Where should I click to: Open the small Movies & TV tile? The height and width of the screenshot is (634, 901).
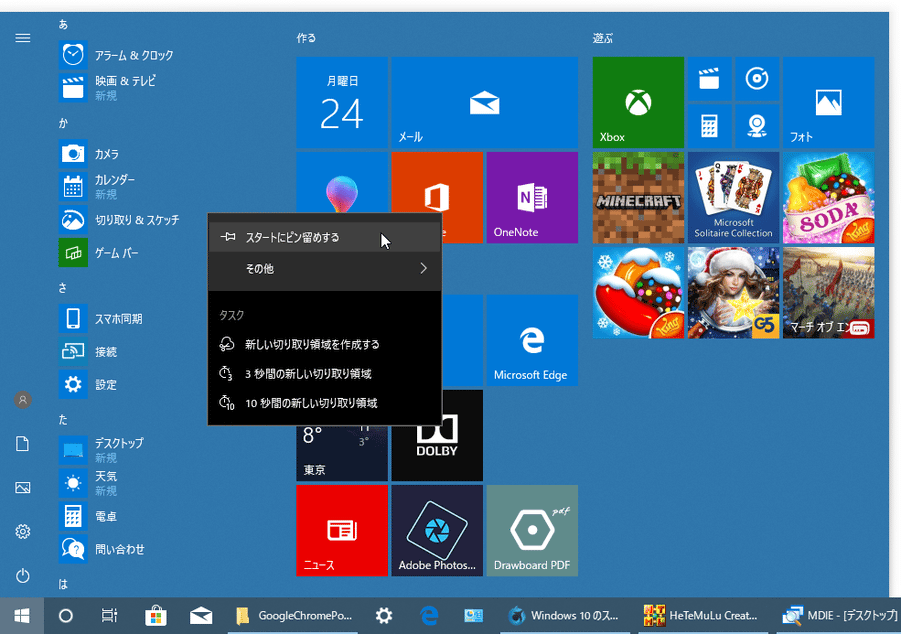click(x=710, y=79)
